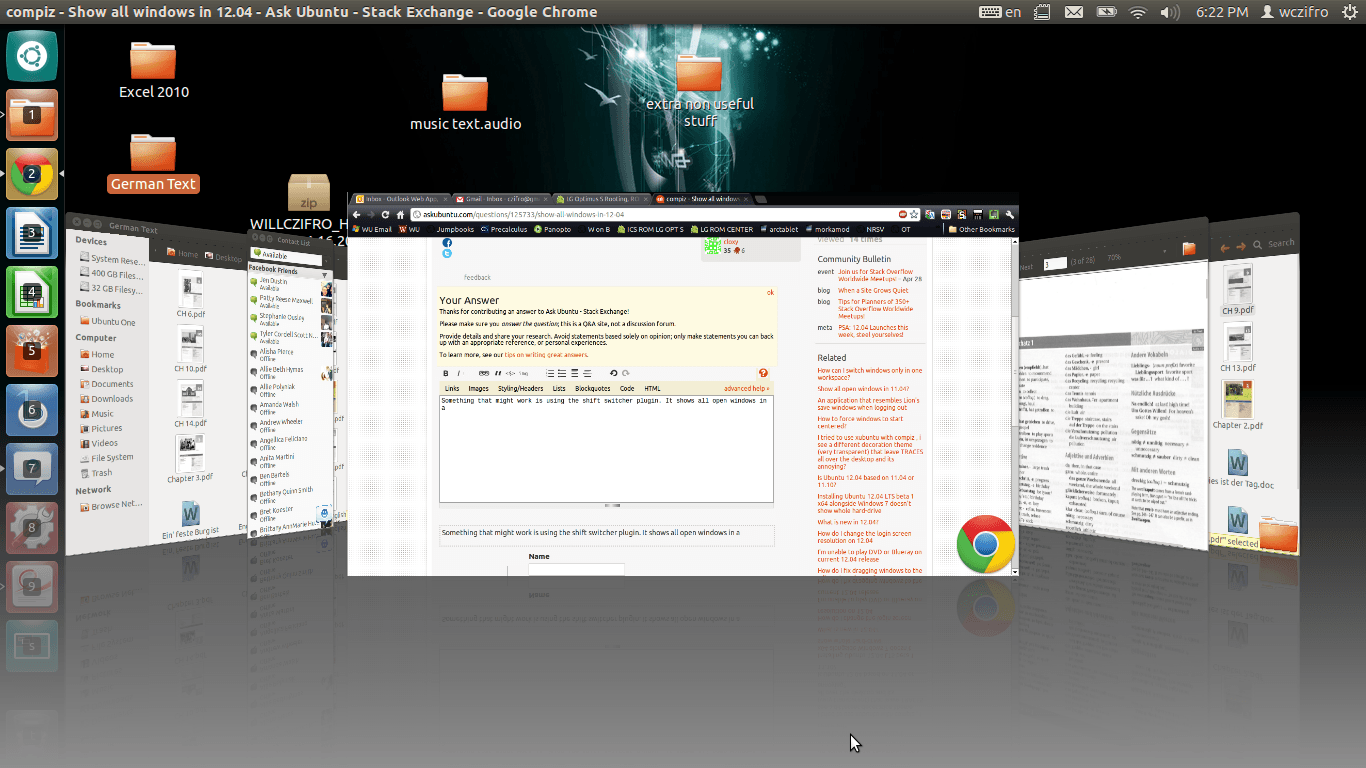The width and height of the screenshot is (1366, 768).
Task: Open the WU Email bookmark
Action: point(373,229)
